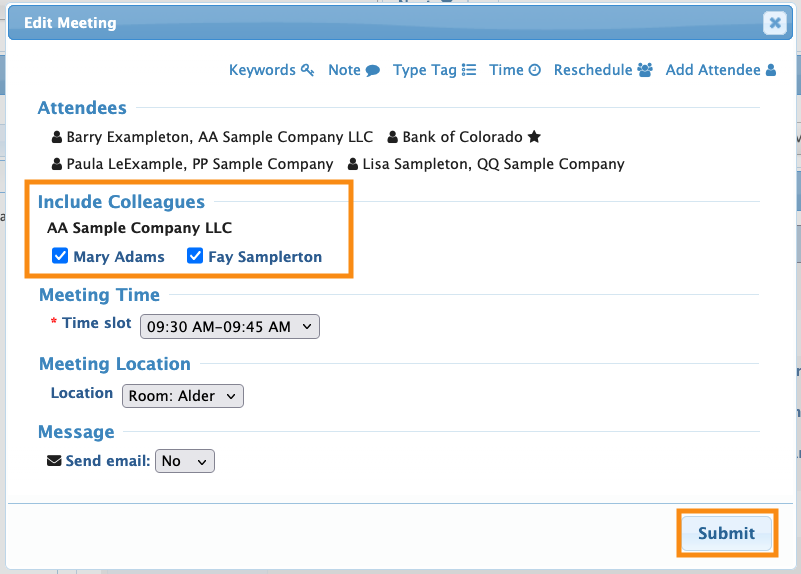Screen dimensions: 801x574
Task: Open the Send email dropdown
Action: [185, 461]
